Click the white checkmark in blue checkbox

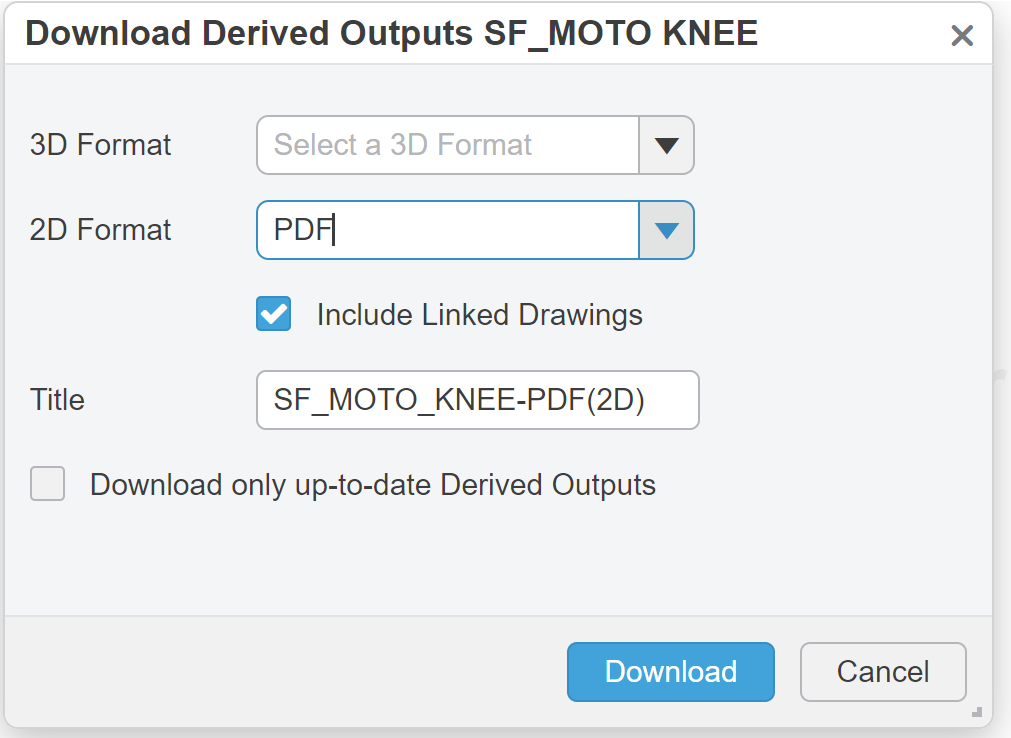click(x=274, y=314)
